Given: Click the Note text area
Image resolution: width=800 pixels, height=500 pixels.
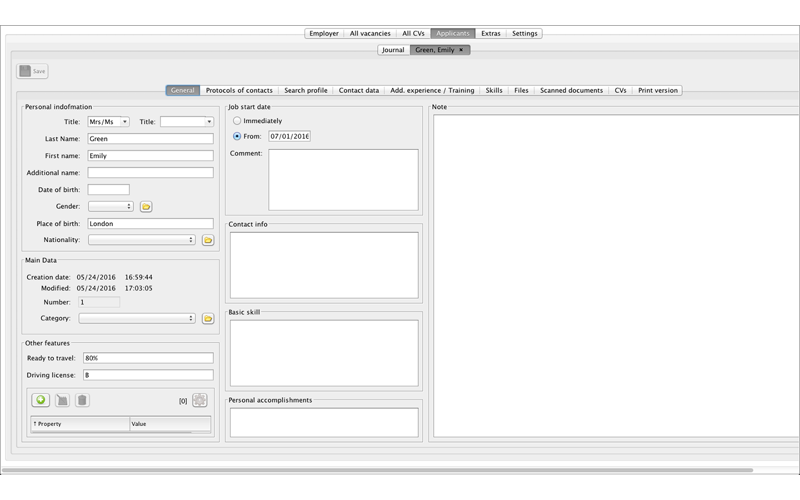Looking at the screenshot, I should (x=616, y=276).
